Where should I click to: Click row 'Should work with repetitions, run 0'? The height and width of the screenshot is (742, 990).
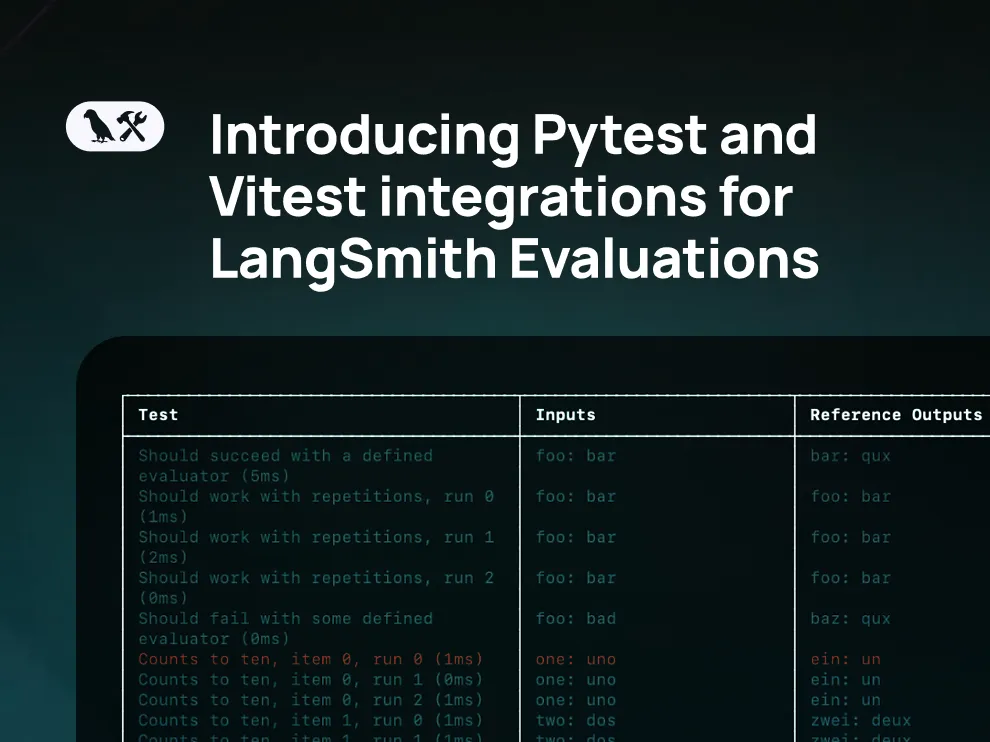coord(316,506)
